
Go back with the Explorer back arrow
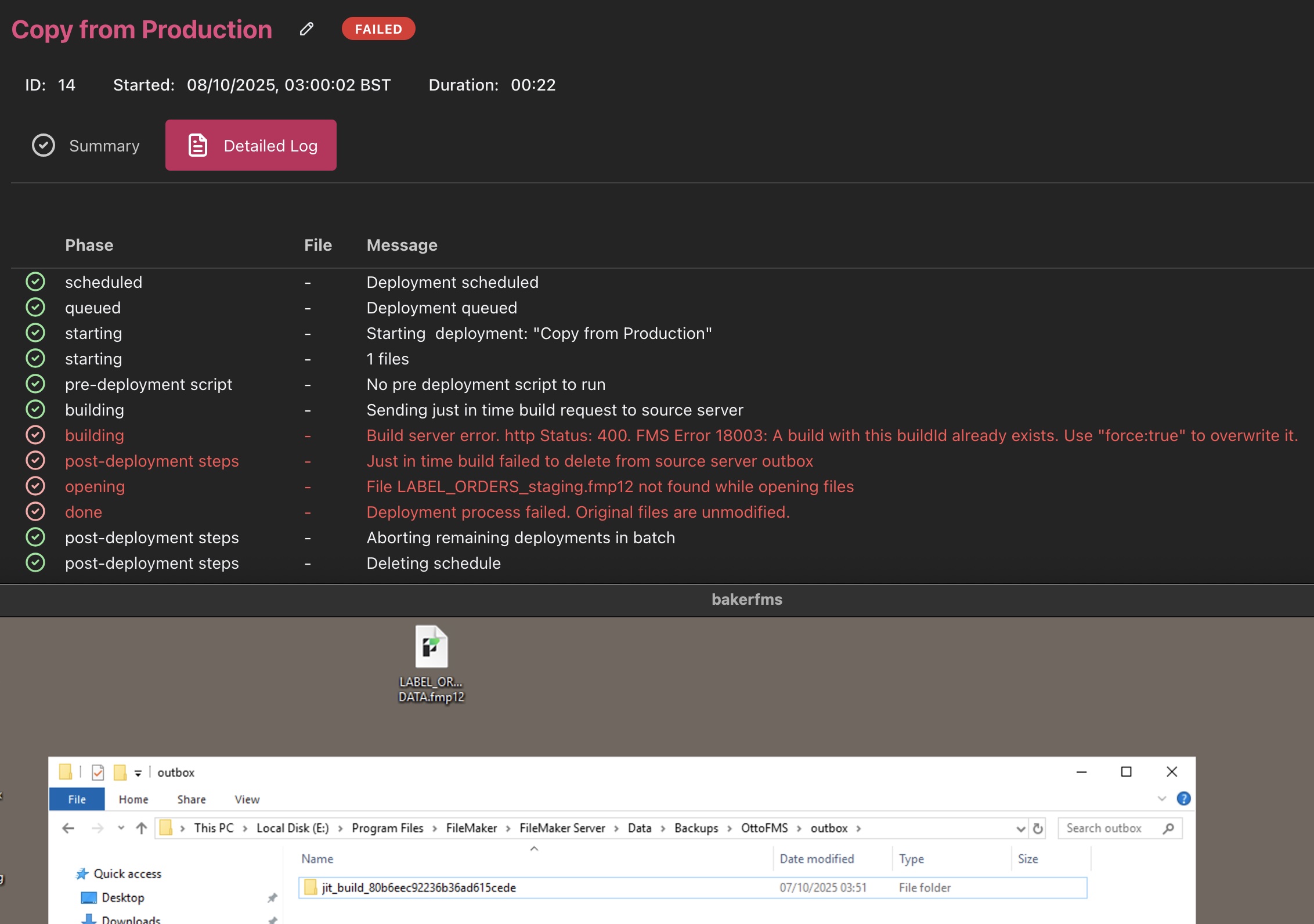(68, 828)
